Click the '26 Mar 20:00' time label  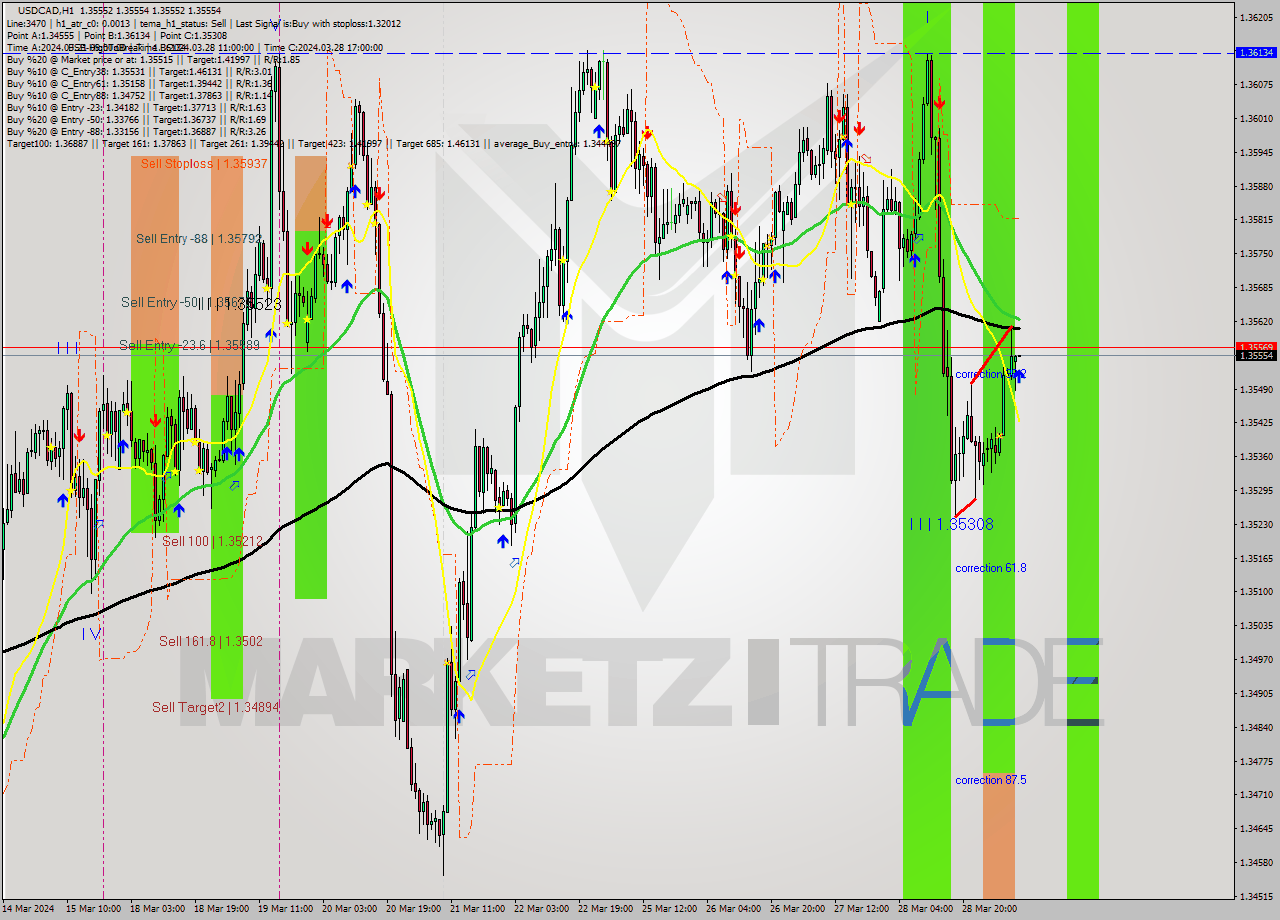798,909
